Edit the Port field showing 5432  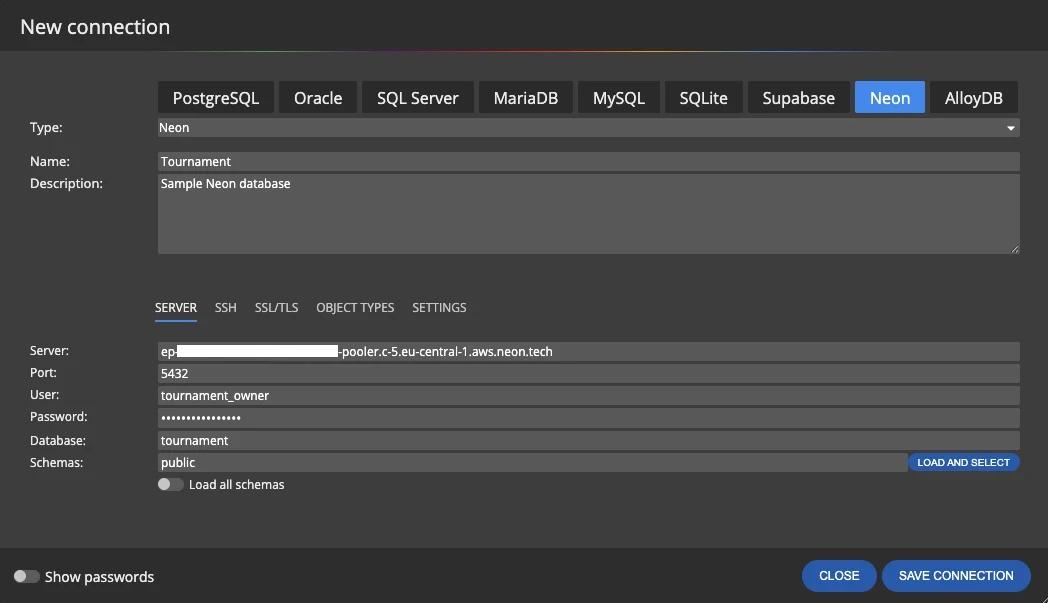[588, 374]
